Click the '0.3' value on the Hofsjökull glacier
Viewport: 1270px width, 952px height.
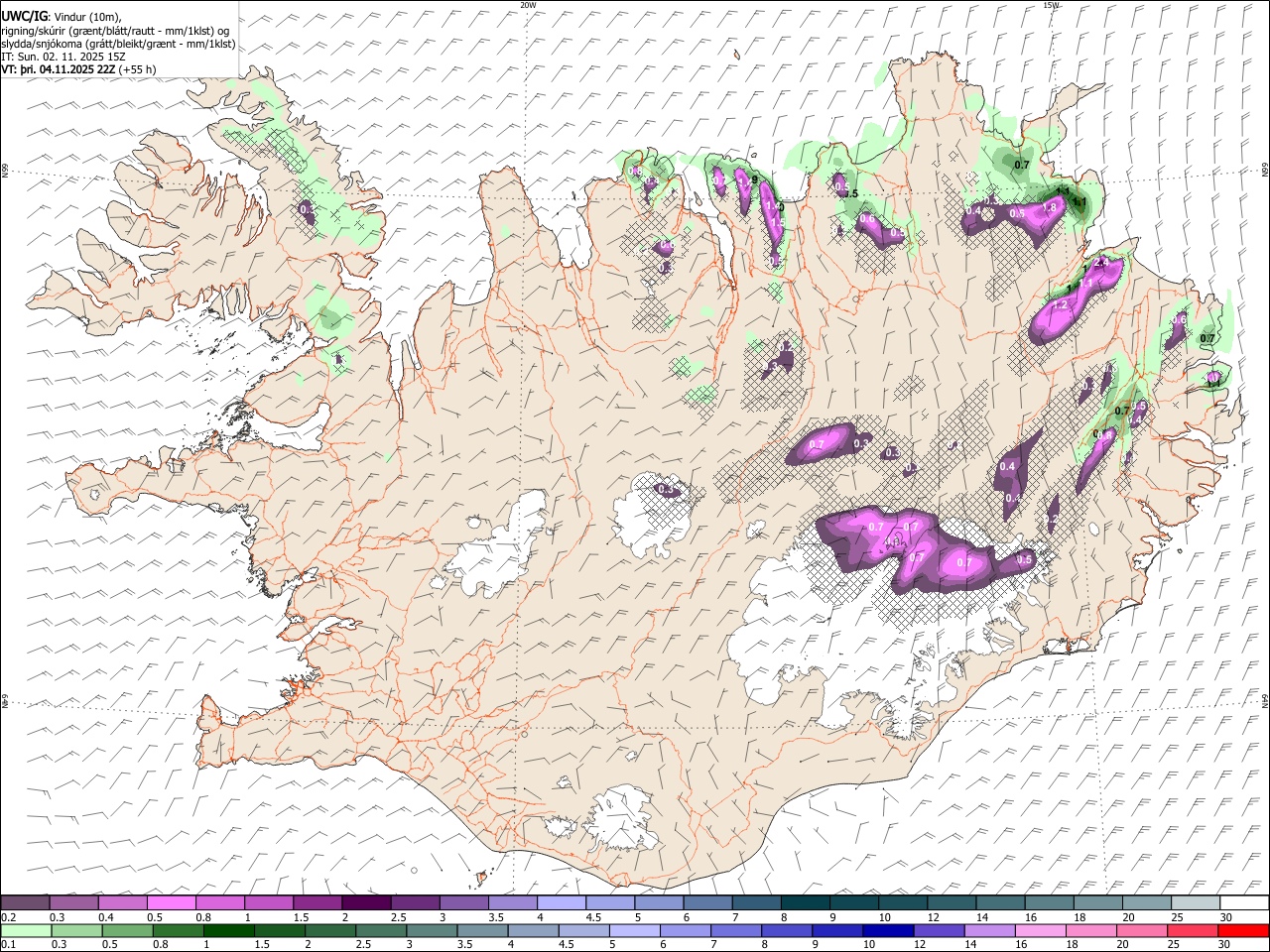tap(666, 489)
